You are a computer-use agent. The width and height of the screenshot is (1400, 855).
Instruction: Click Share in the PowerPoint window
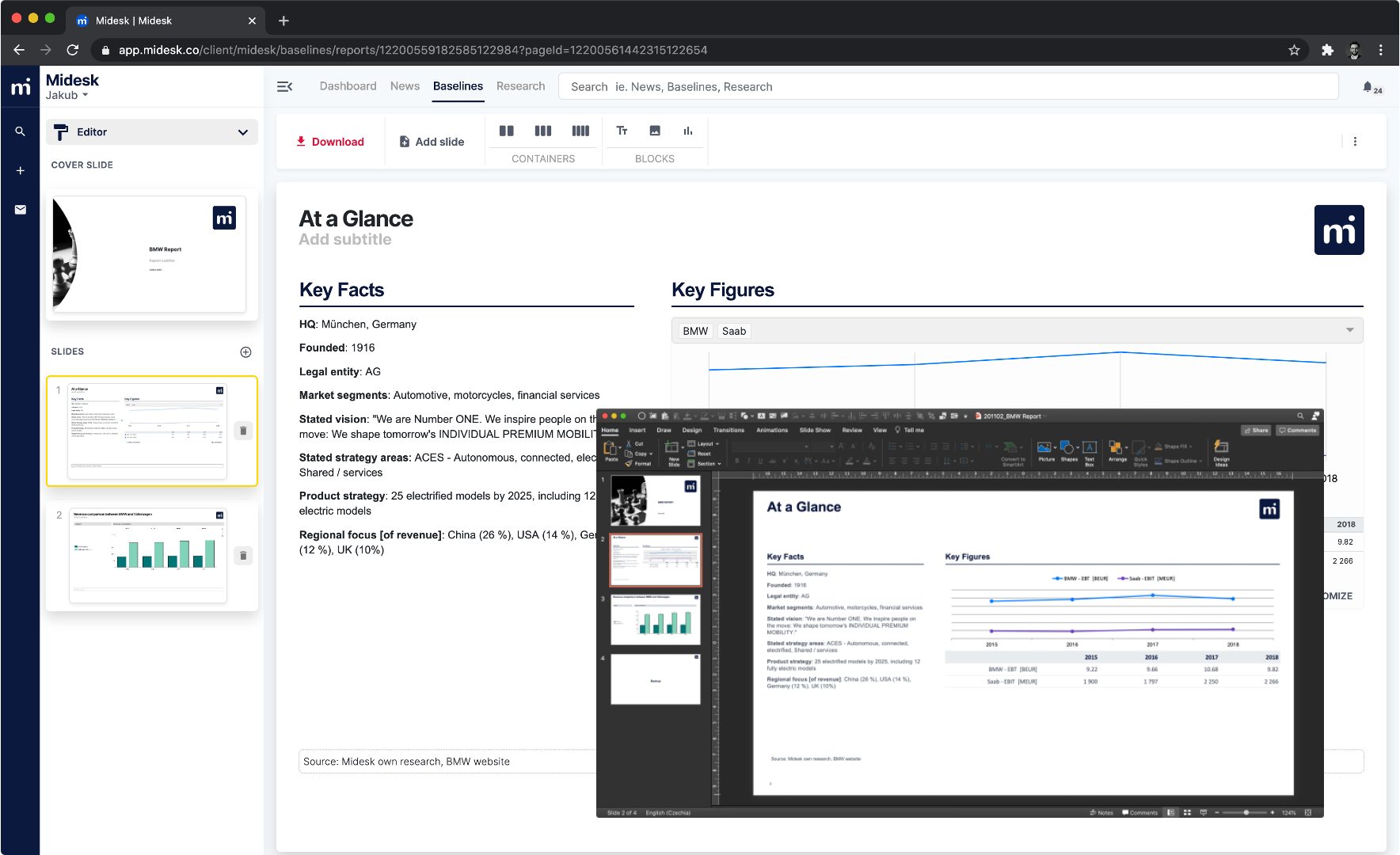tap(1256, 430)
